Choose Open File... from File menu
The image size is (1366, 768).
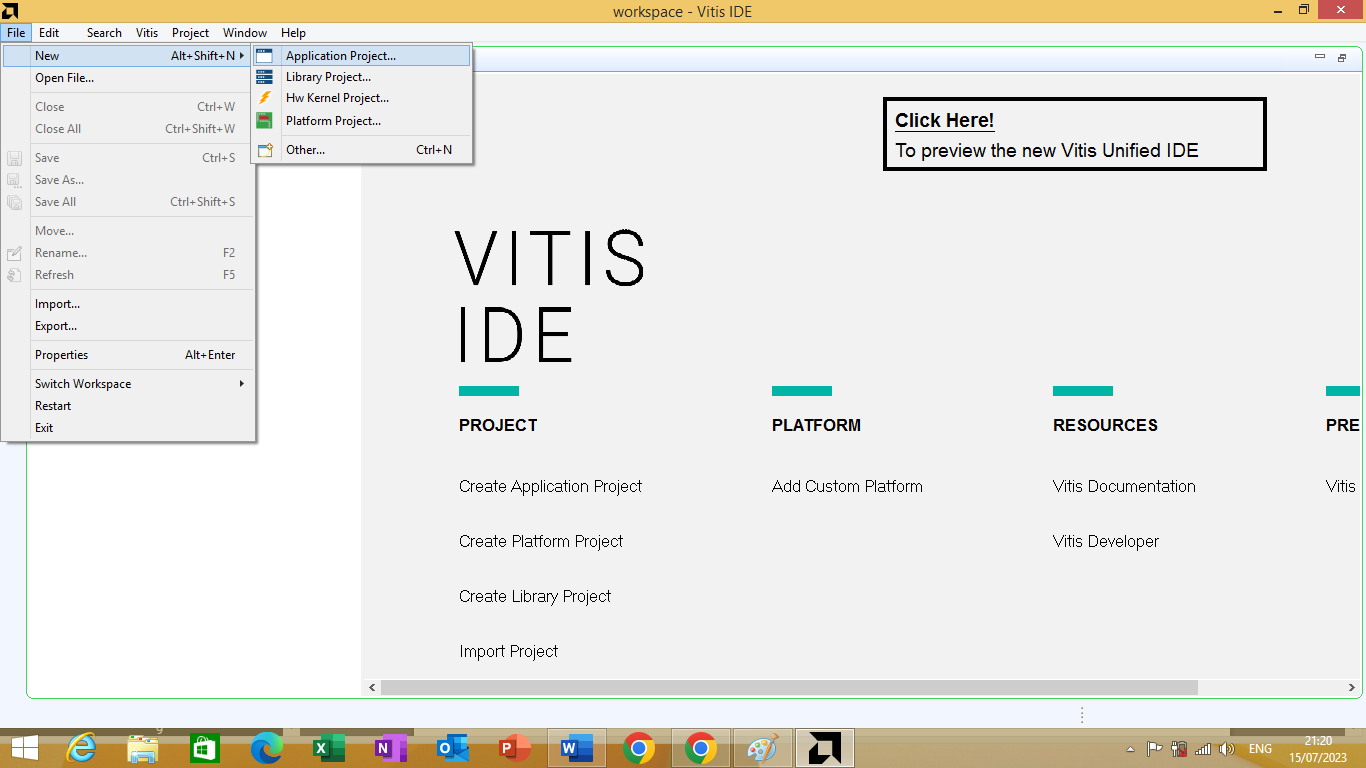128,78
